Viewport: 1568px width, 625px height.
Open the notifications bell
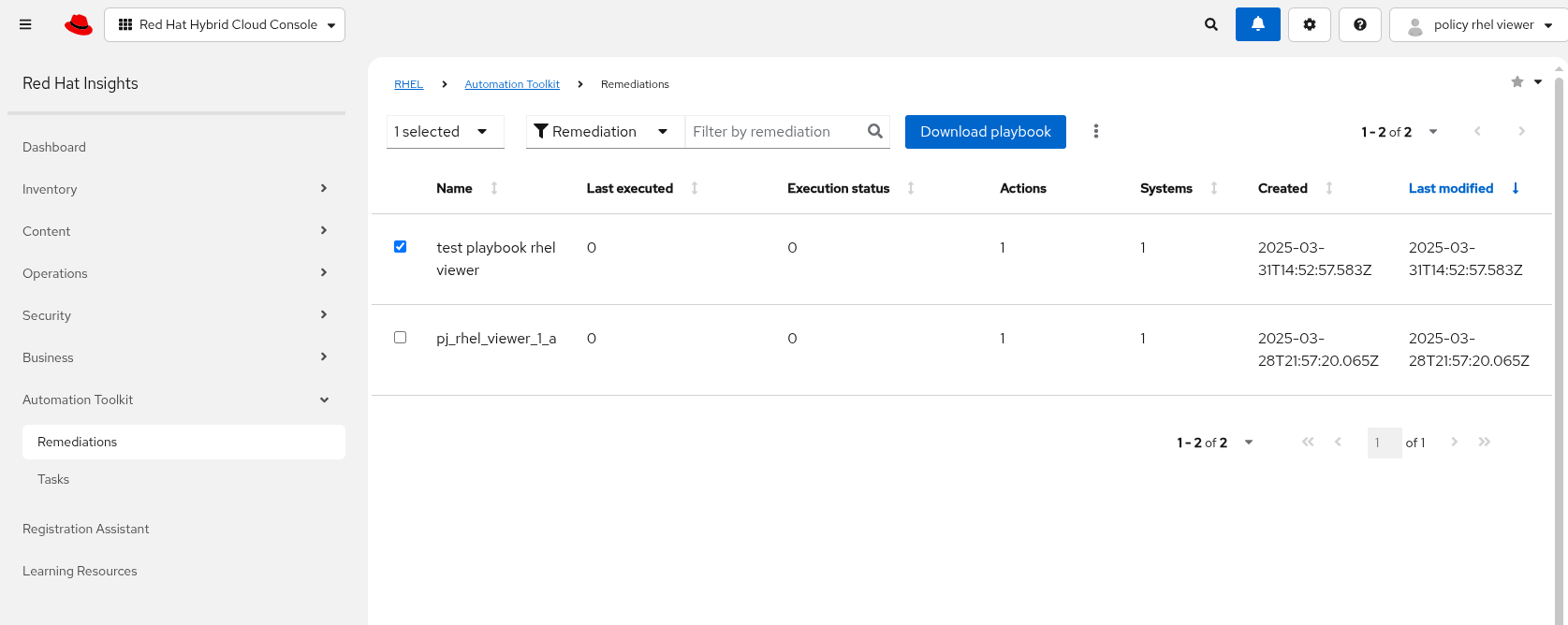pos(1257,24)
